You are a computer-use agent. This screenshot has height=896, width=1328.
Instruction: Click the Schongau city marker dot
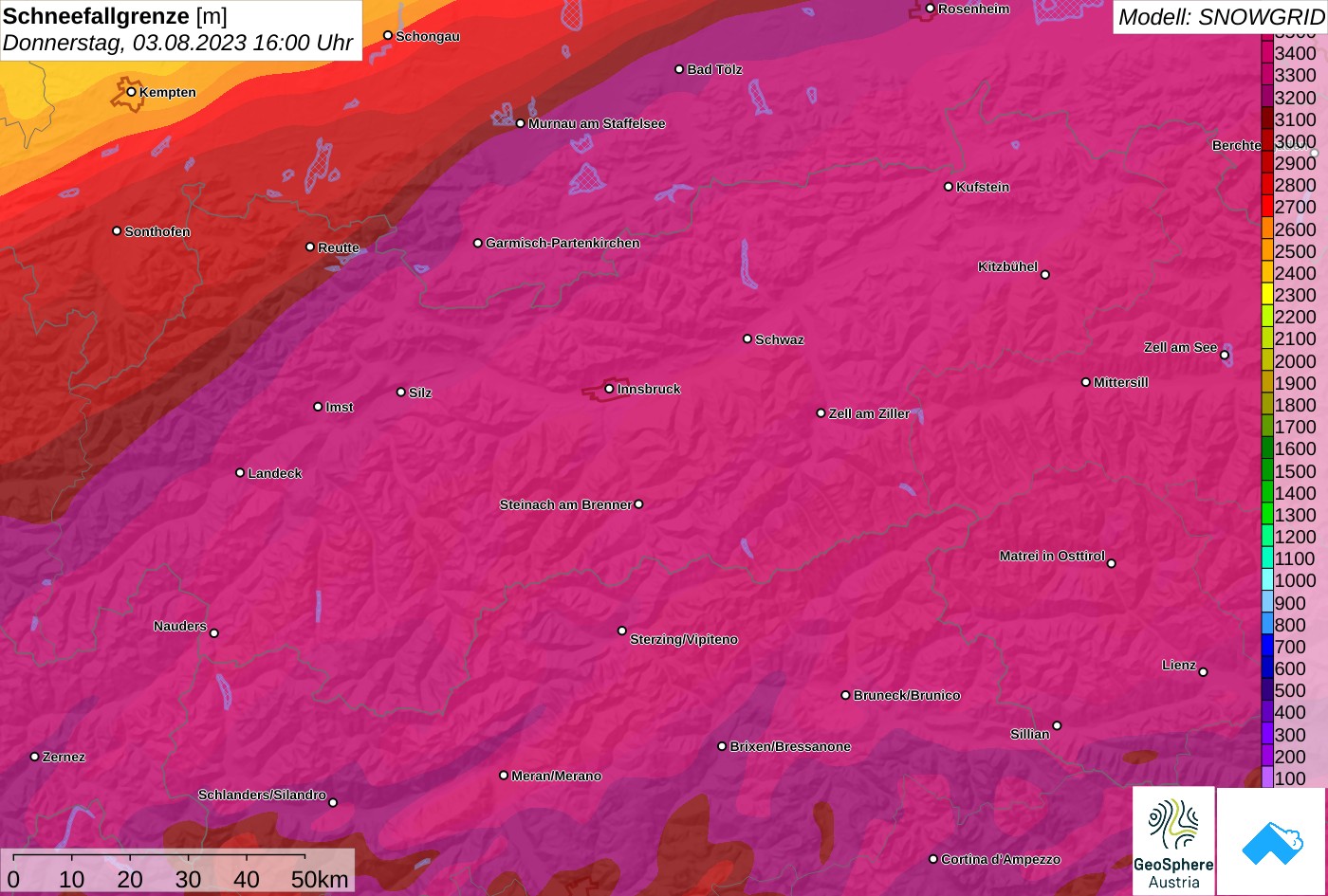coord(388,35)
